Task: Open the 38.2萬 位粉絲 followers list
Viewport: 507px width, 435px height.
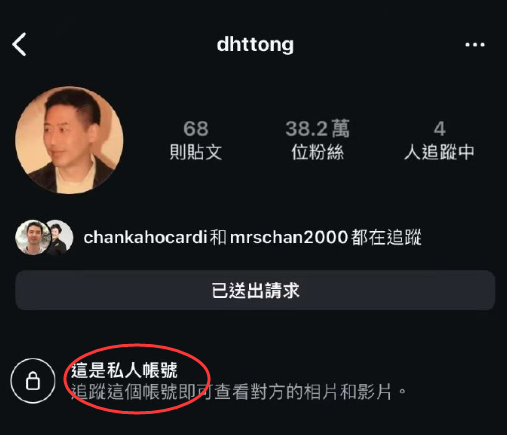Action: pyautogui.click(x=317, y=140)
